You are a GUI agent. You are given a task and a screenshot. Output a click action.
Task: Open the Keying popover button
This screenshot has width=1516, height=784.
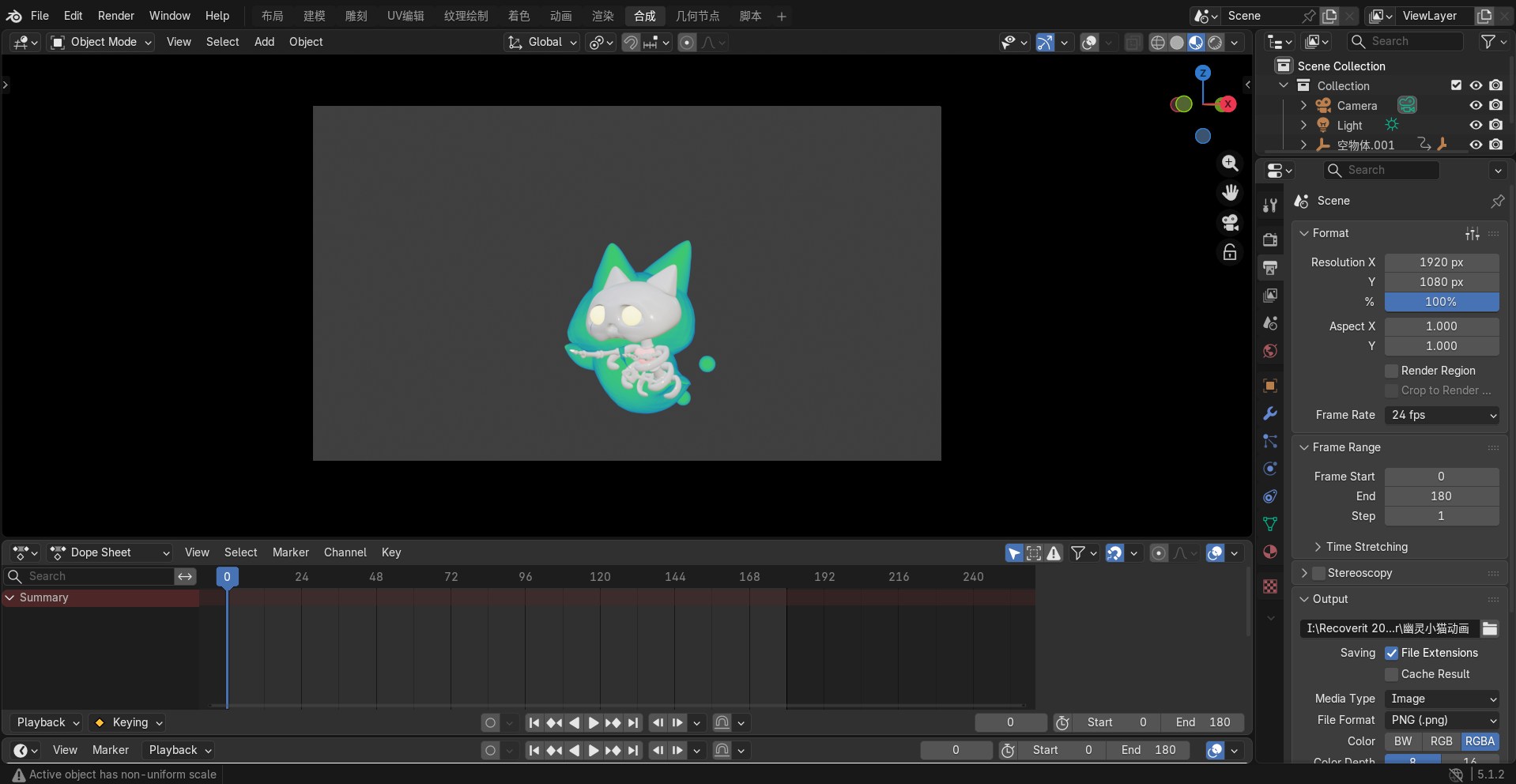click(x=127, y=722)
